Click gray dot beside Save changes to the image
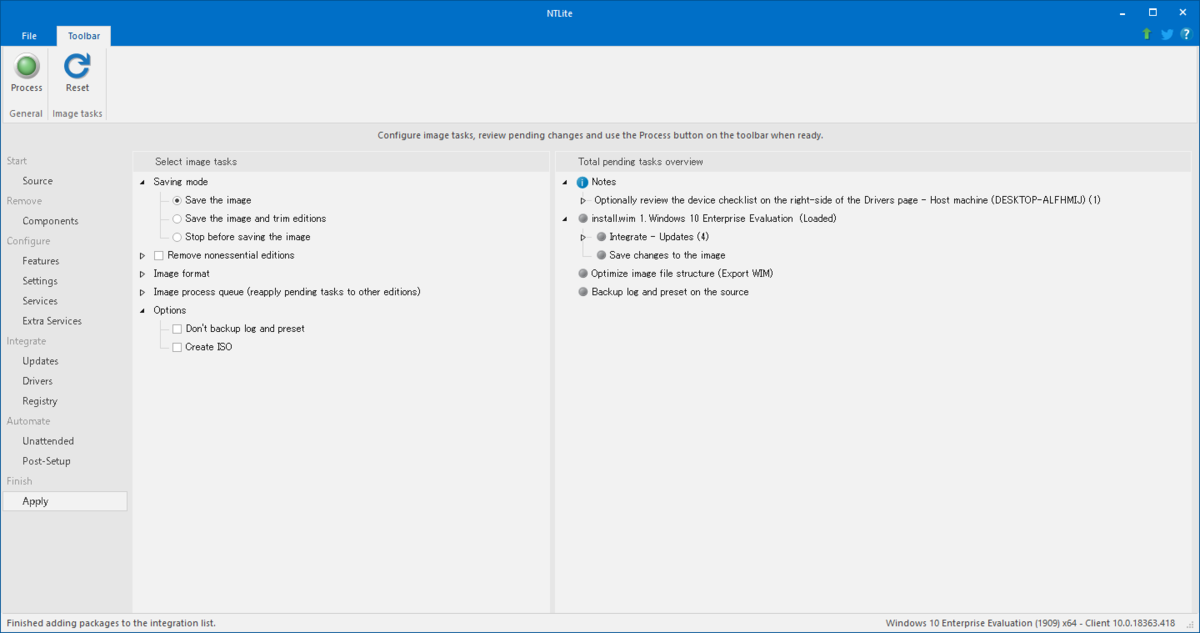This screenshot has width=1200, height=633. 601,255
